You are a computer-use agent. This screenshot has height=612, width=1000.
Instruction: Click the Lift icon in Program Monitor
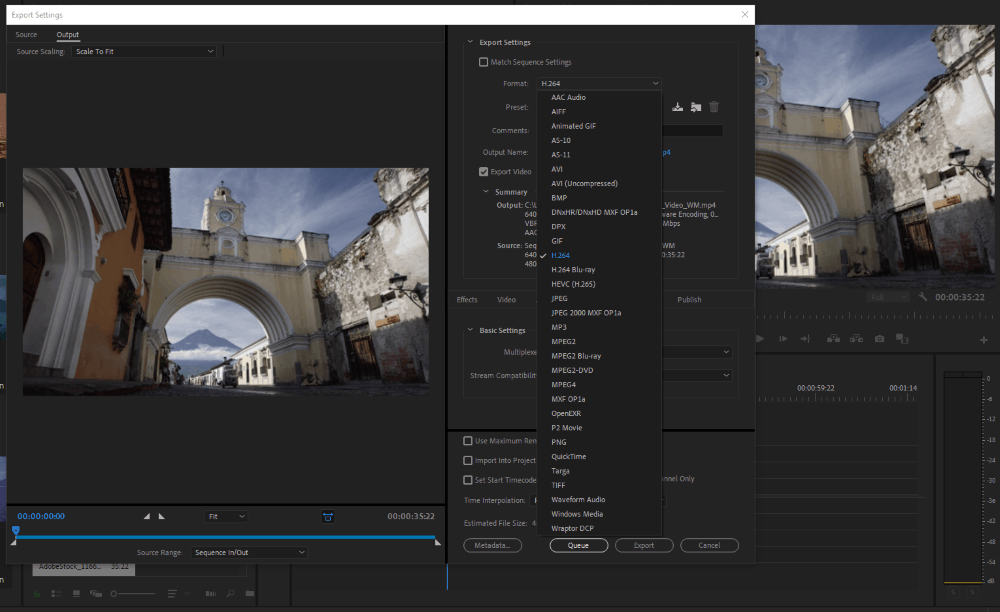pyautogui.click(x=833, y=339)
